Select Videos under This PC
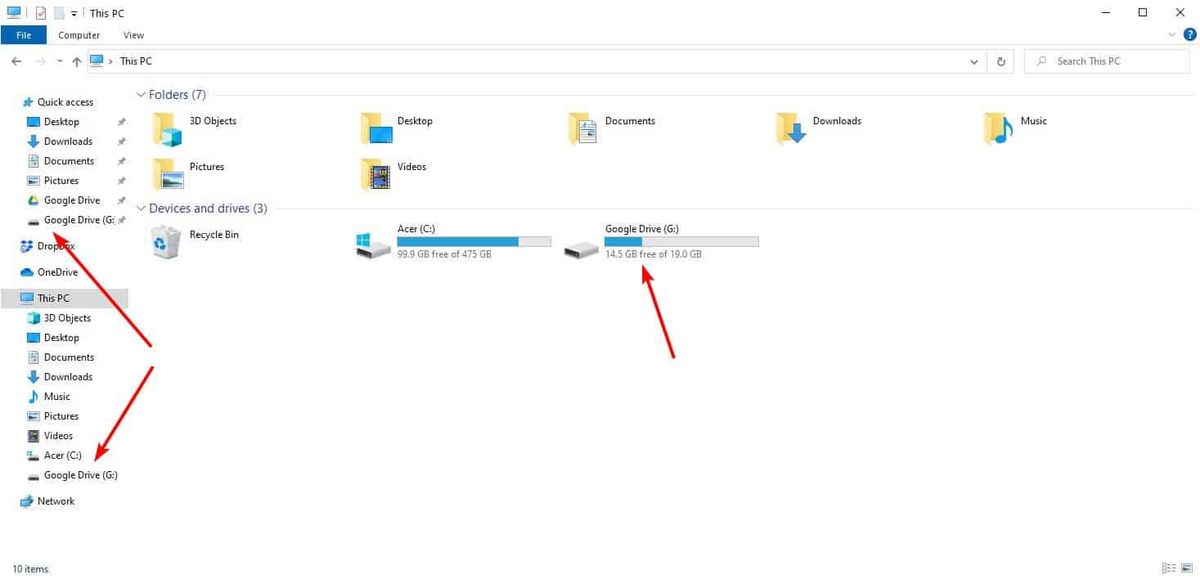 tap(58, 436)
